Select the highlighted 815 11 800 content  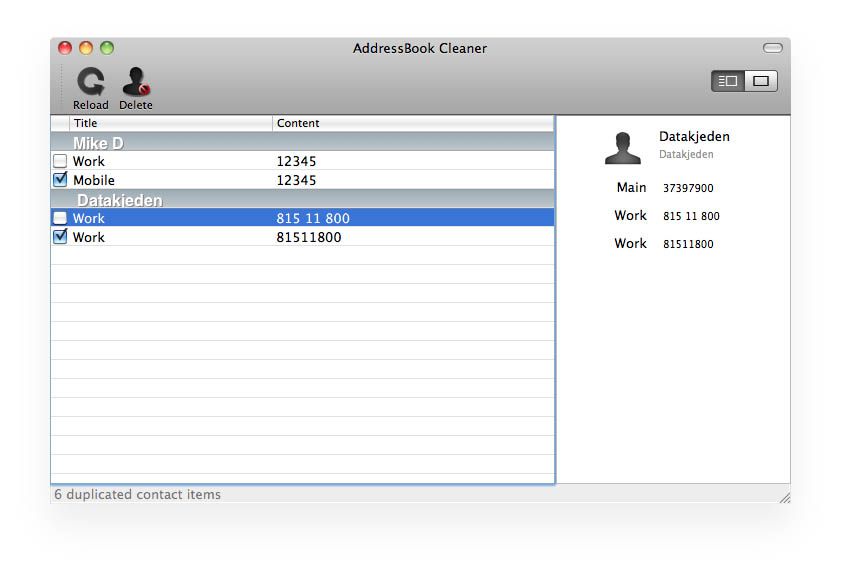click(313, 218)
